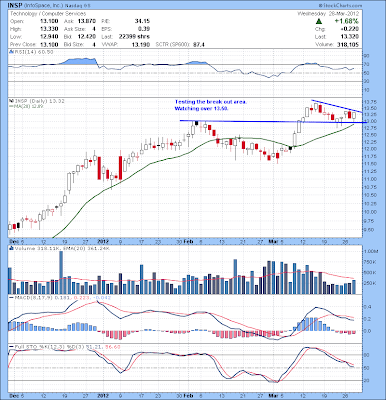Open the StockCharts.com watermark link
This screenshot has height=400, width=386.
coord(340,5)
